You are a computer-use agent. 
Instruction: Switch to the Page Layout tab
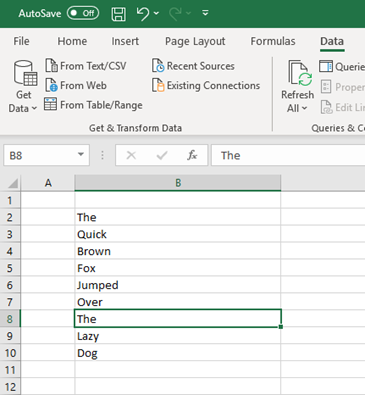click(x=195, y=41)
